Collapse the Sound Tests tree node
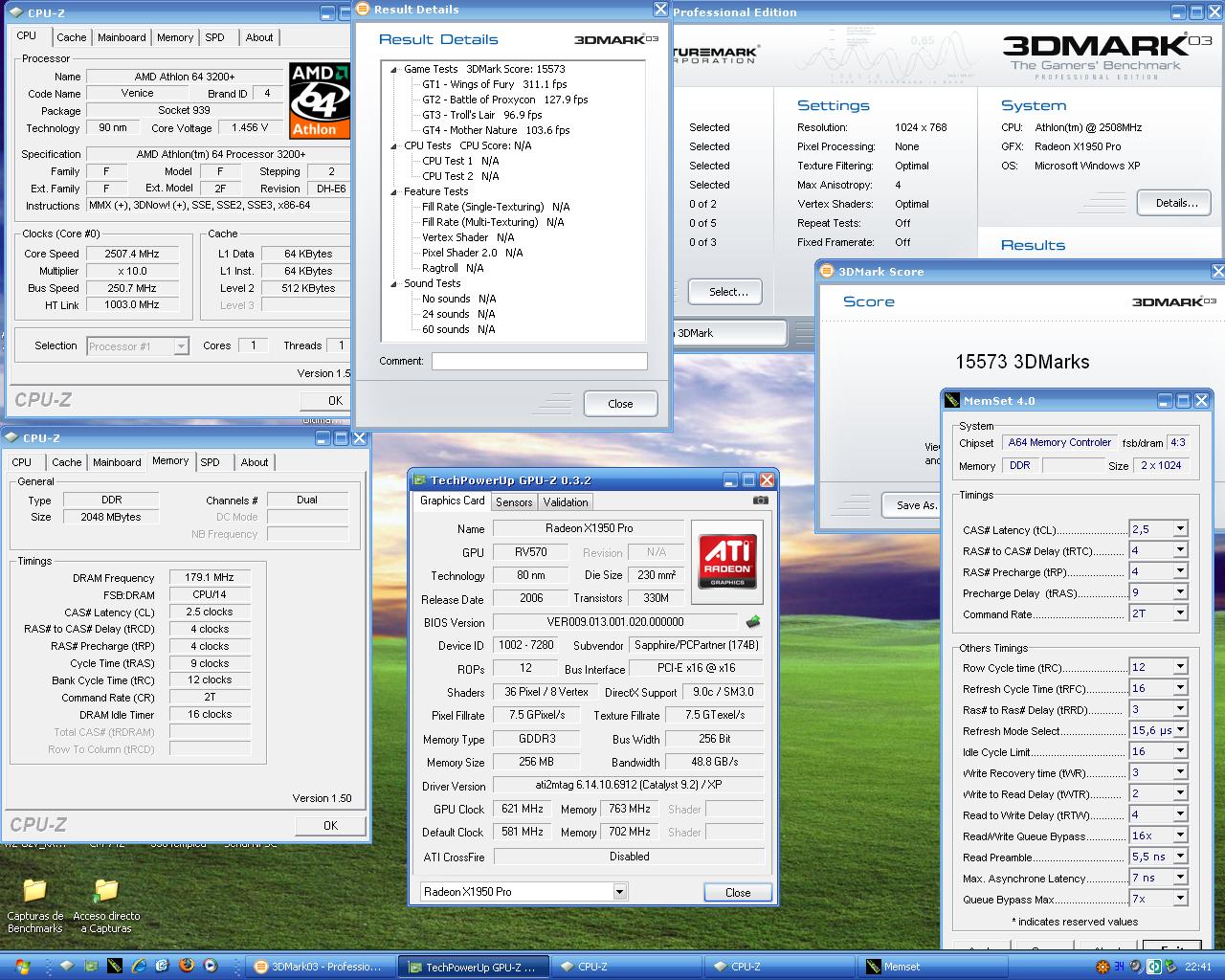Image resolution: width=1225 pixels, height=980 pixels. 393,283
